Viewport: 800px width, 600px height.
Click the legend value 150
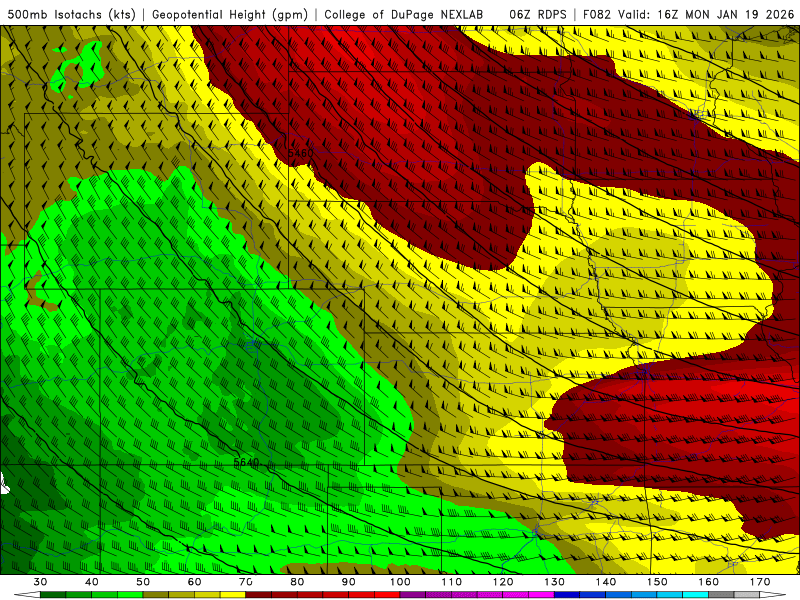point(657,582)
